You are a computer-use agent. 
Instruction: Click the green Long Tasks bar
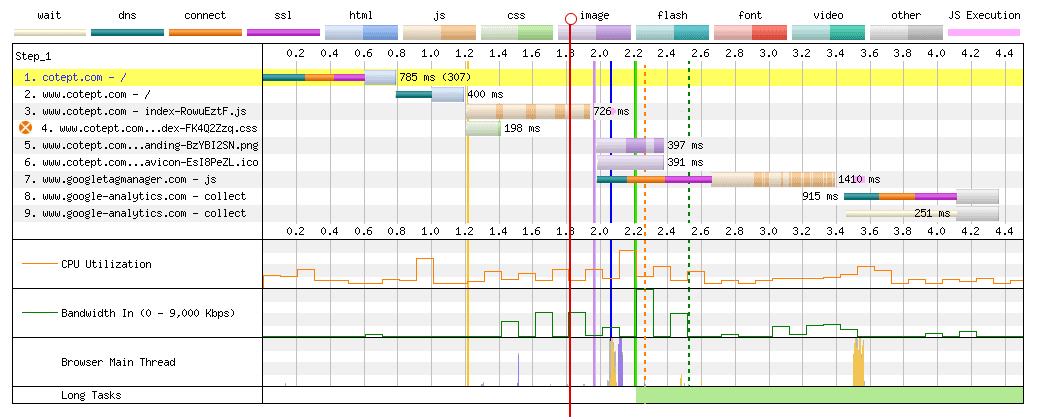pos(829,395)
